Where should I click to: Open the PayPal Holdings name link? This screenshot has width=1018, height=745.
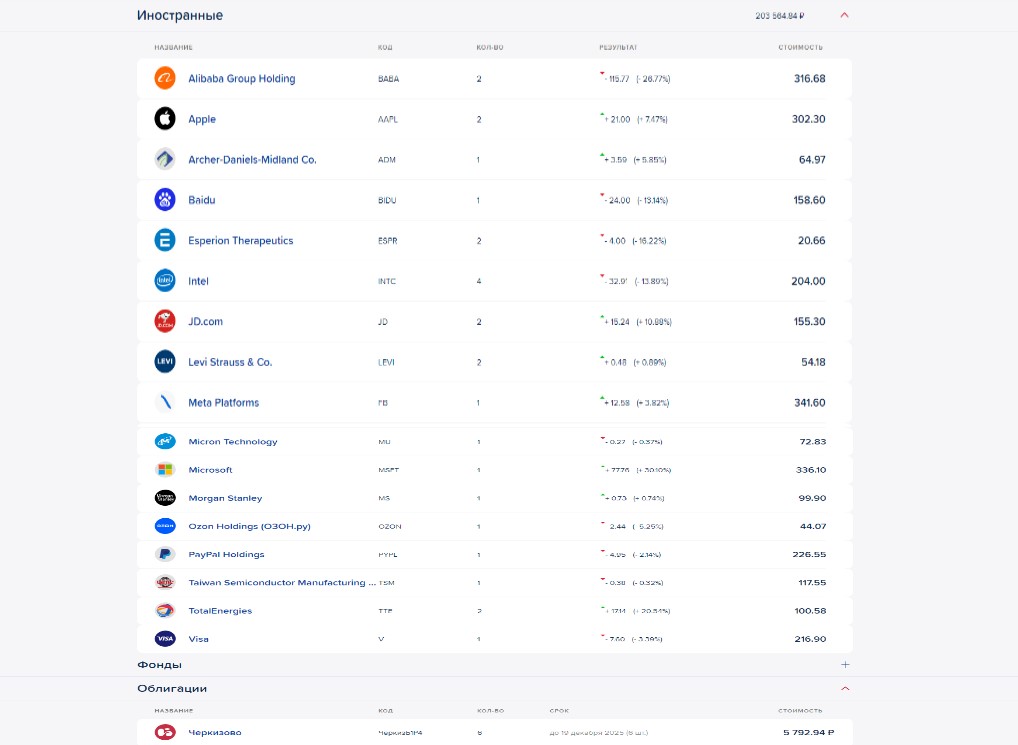tap(227, 554)
